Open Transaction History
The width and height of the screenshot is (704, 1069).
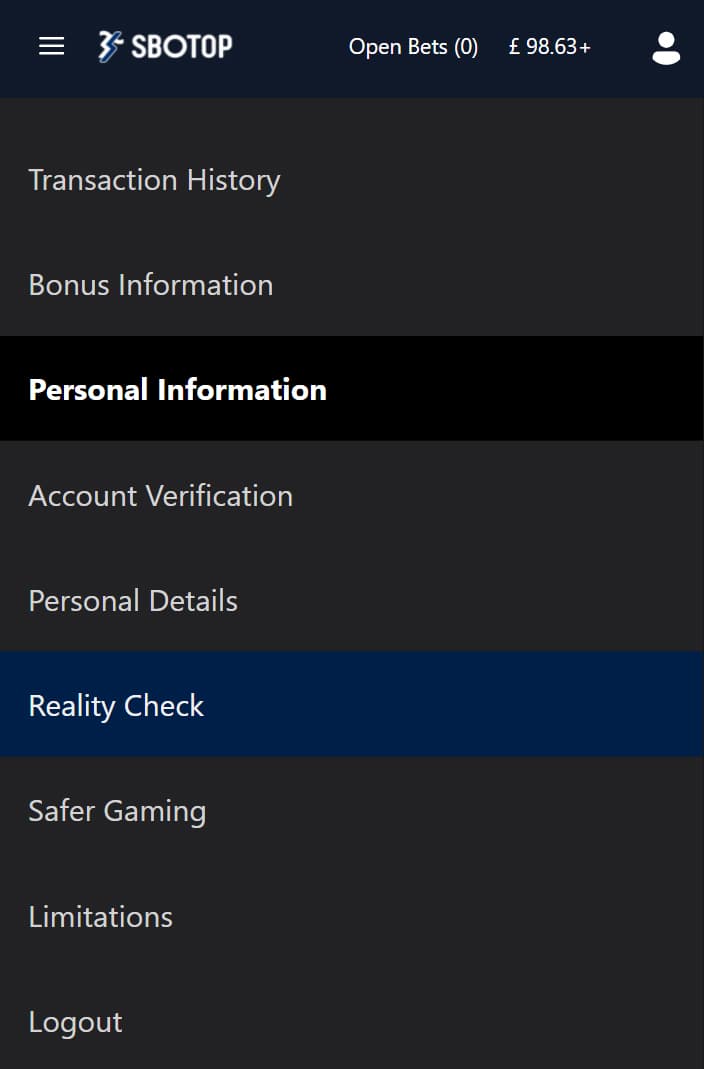click(x=352, y=180)
